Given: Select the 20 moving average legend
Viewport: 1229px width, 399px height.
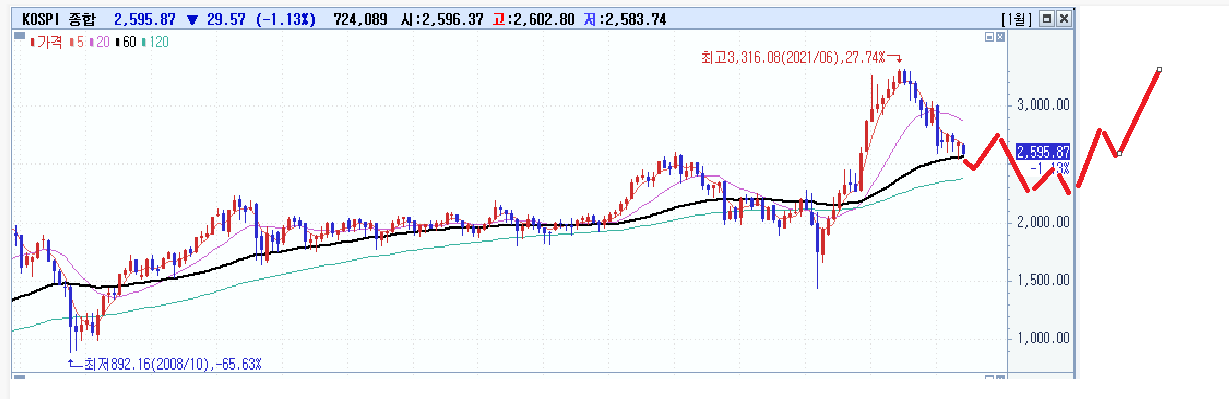Looking at the screenshot, I should point(100,42).
